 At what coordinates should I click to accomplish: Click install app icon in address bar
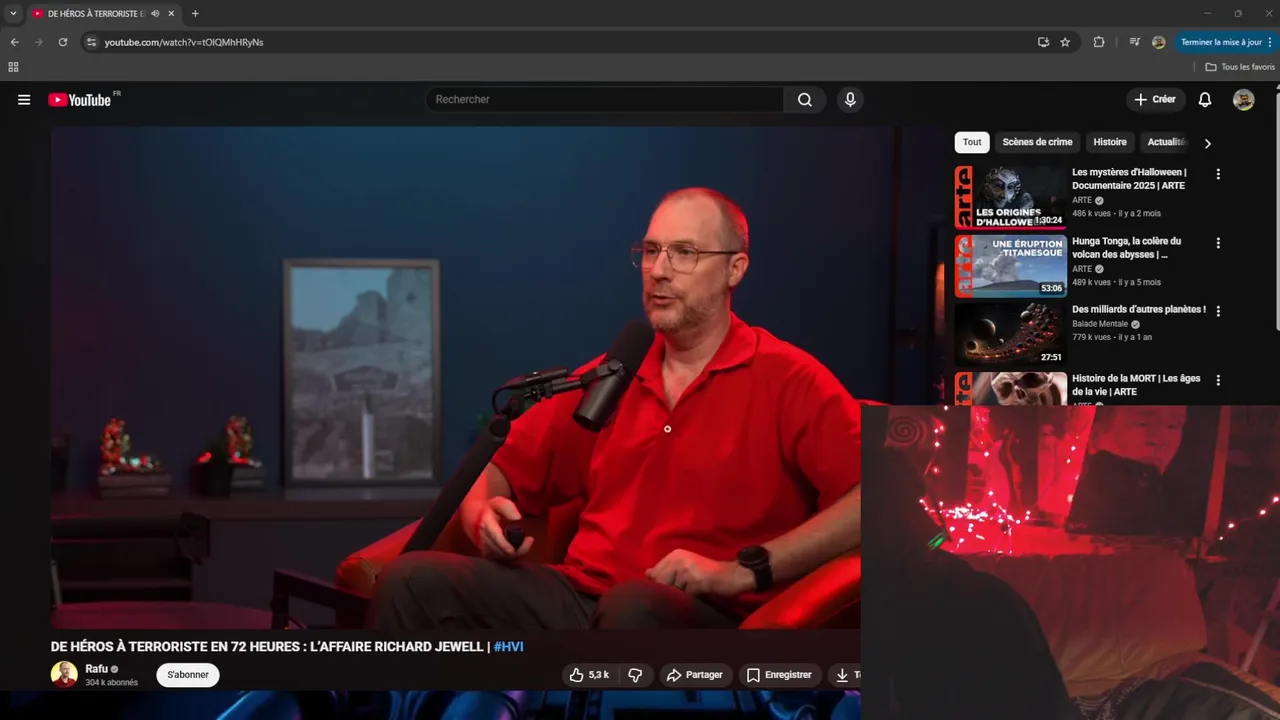1043,42
